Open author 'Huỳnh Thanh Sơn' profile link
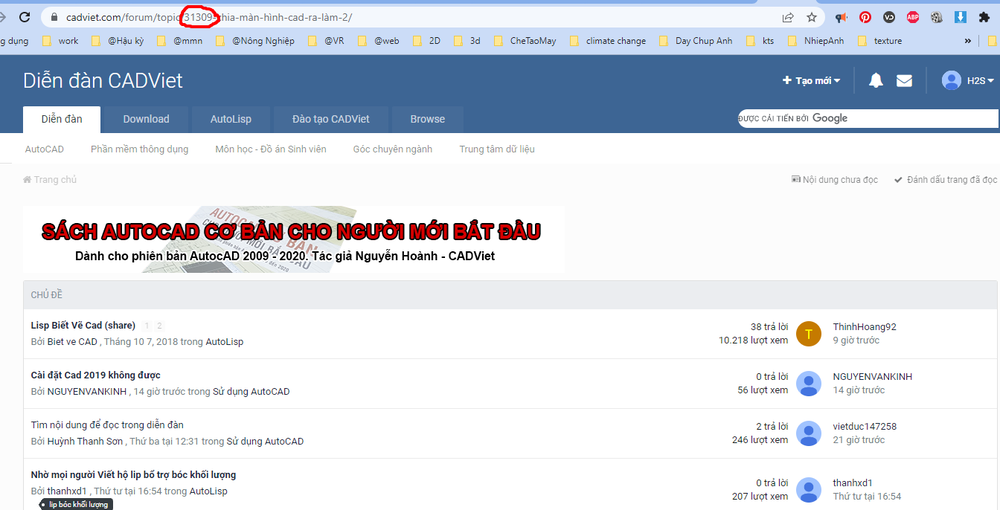1000x510 pixels. [85, 441]
